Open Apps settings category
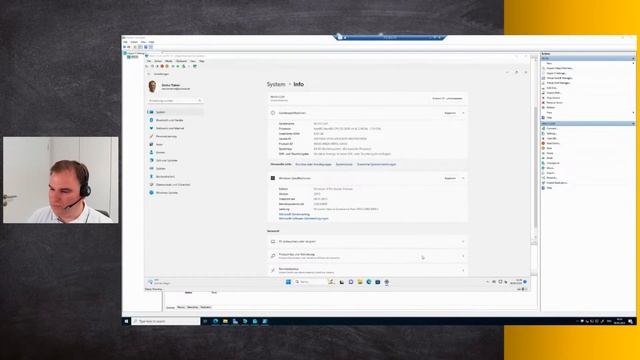This screenshot has width=640, height=360. click(175, 144)
